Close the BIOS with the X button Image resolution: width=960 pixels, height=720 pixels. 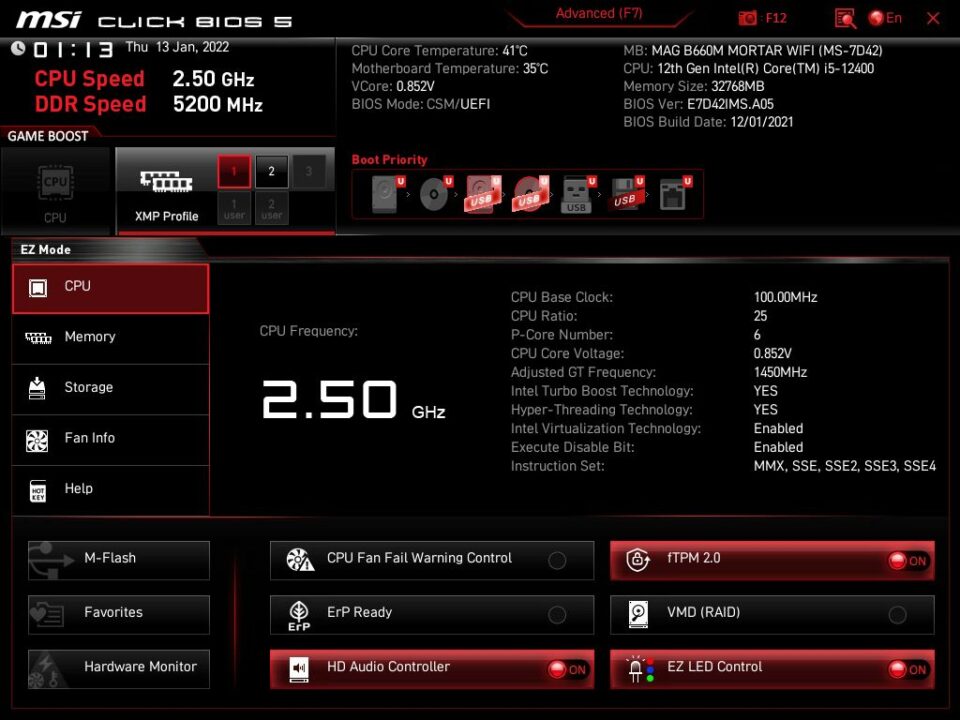pos(933,18)
